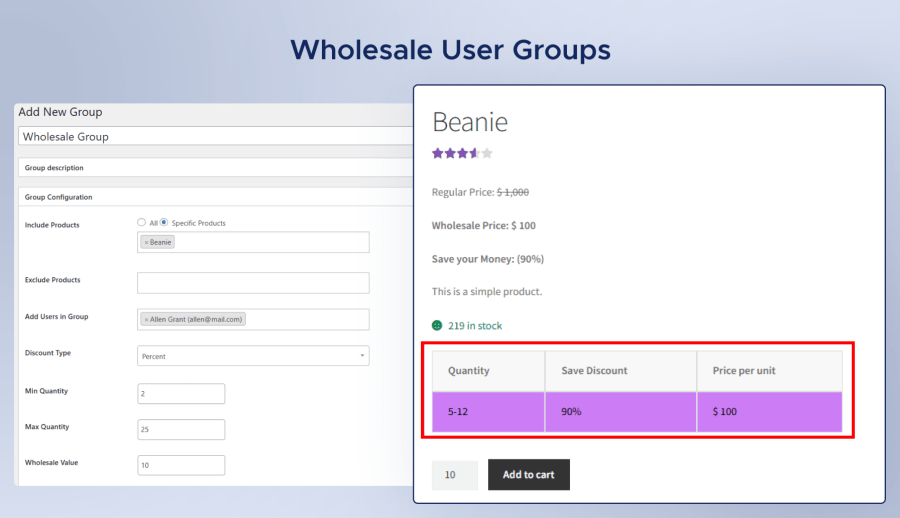
Task: Click the Min Quantity input
Action: (181, 393)
